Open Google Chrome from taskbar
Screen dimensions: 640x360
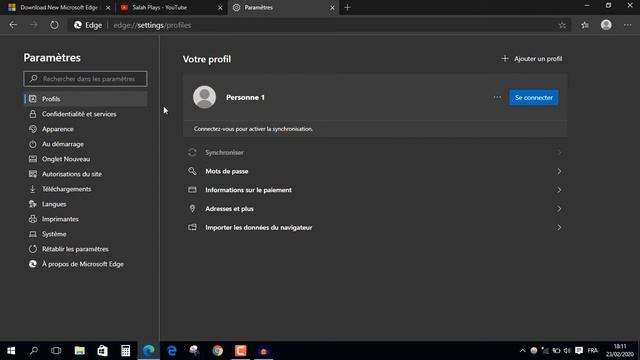point(218,351)
